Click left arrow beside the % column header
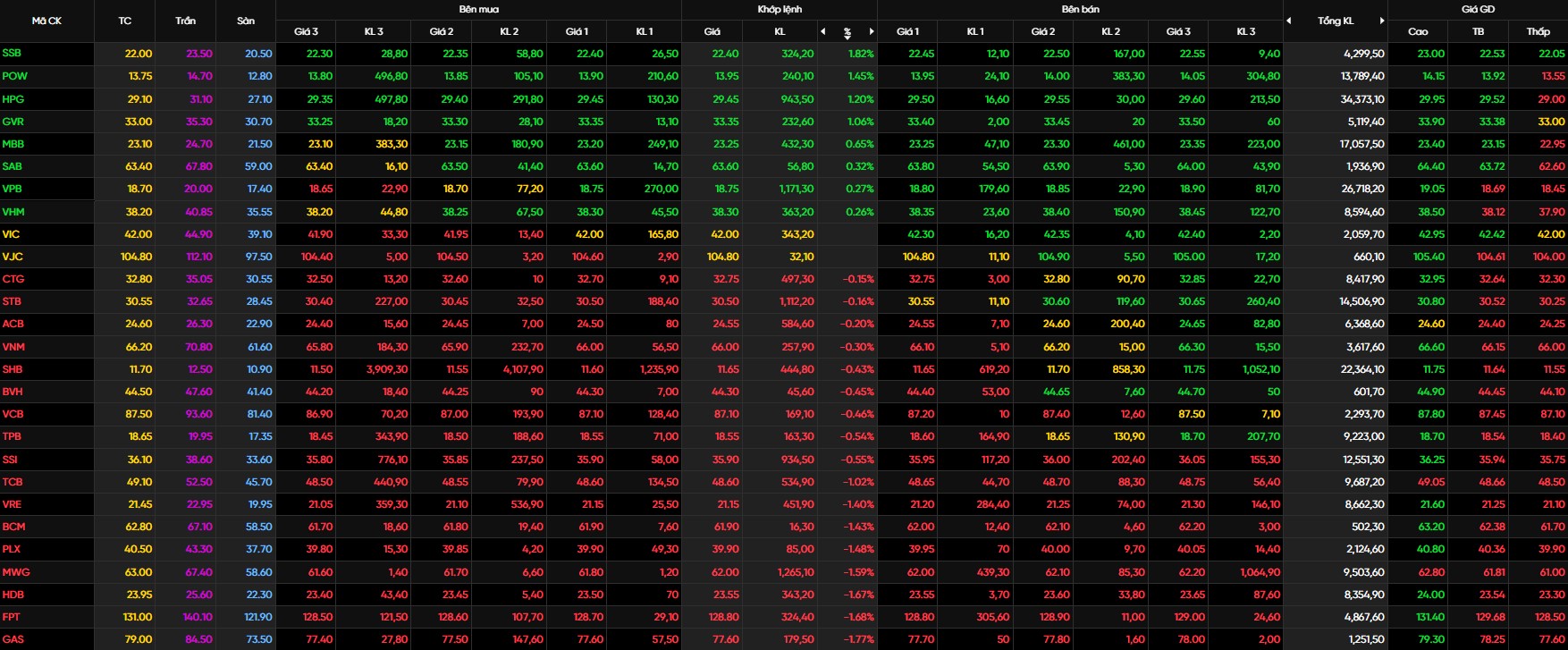1568x650 pixels. coord(823,31)
